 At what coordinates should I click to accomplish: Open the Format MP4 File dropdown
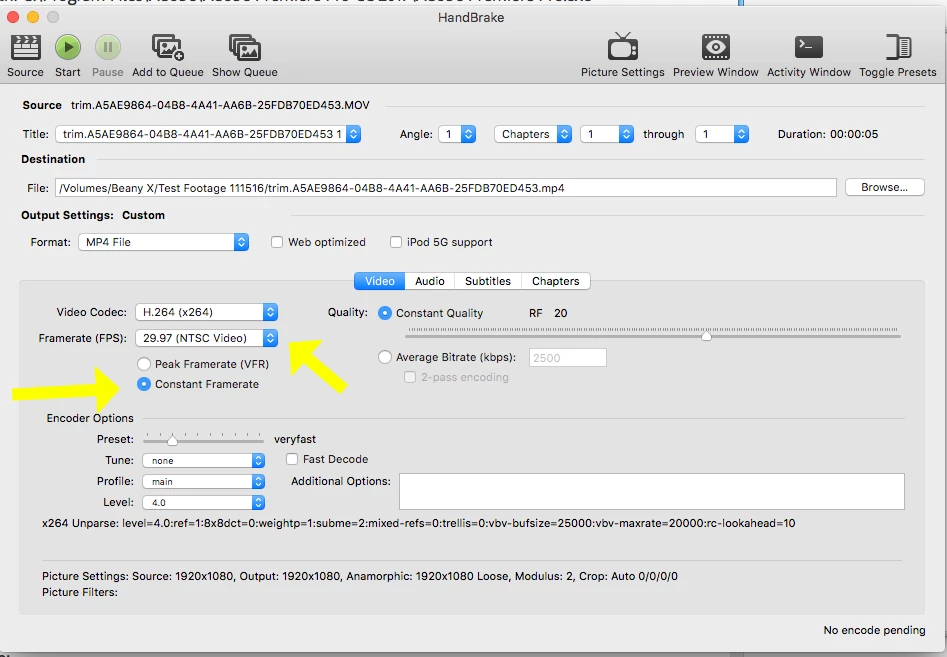click(164, 242)
